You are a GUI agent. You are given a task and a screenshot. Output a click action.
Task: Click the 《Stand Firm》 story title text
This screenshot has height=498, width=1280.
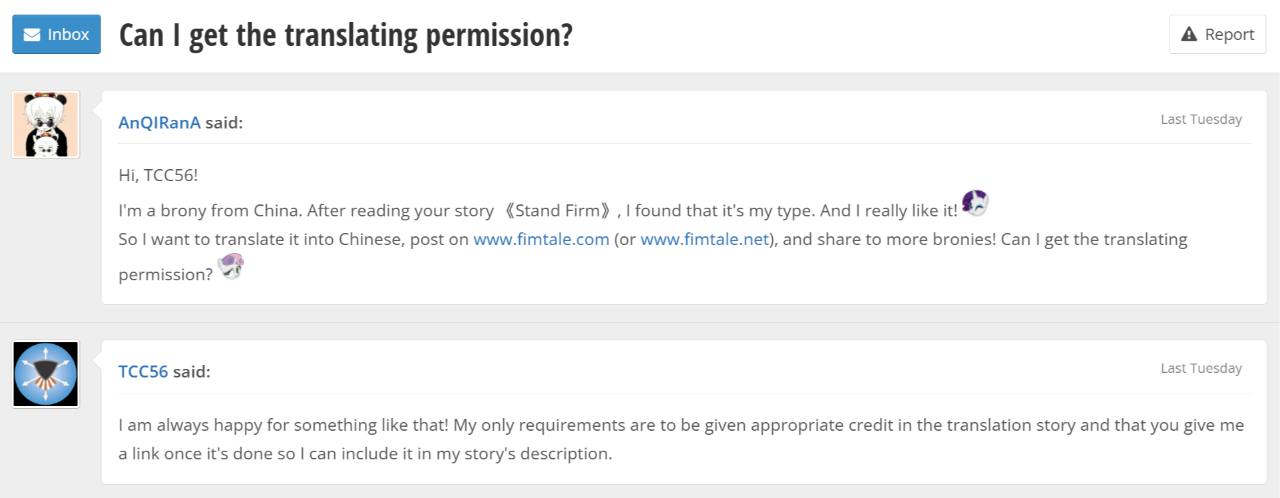pos(557,210)
